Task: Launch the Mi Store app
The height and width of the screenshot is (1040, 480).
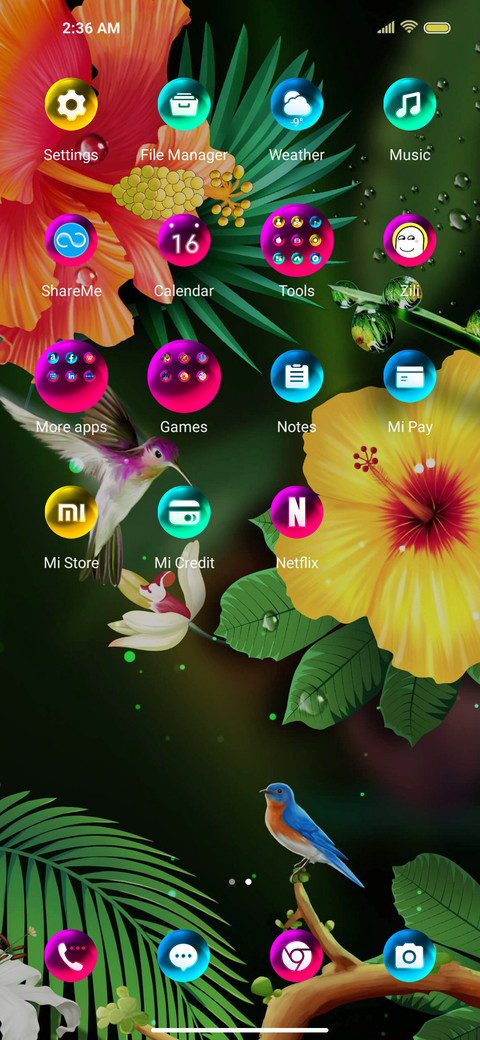Action: (71, 512)
